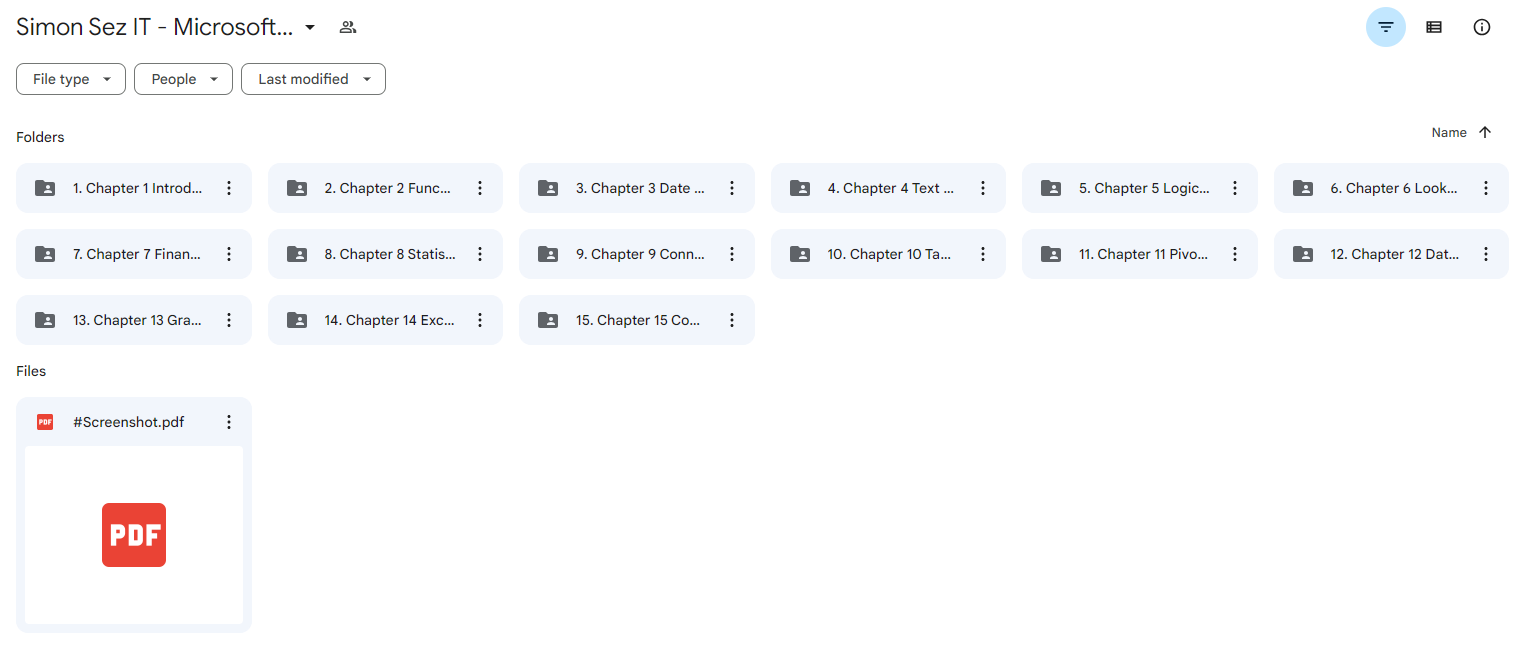1523x650 pixels.
Task: Switch to list layout view
Action: [x=1433, y=27]
